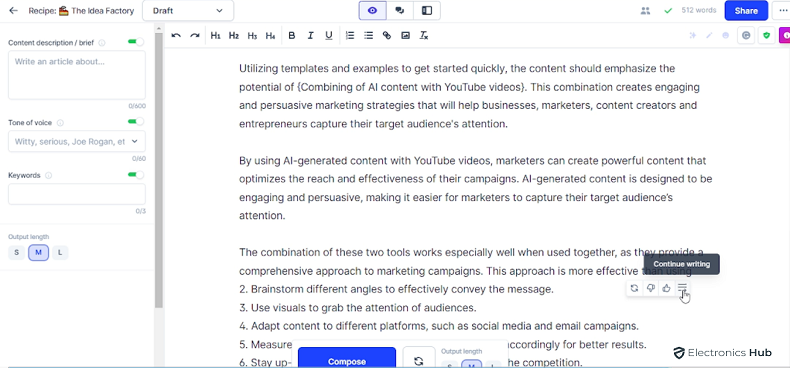The width and height of the screenshot is (790, 368).
Task: Click the 512 words counter
Action: click(699, 10)
